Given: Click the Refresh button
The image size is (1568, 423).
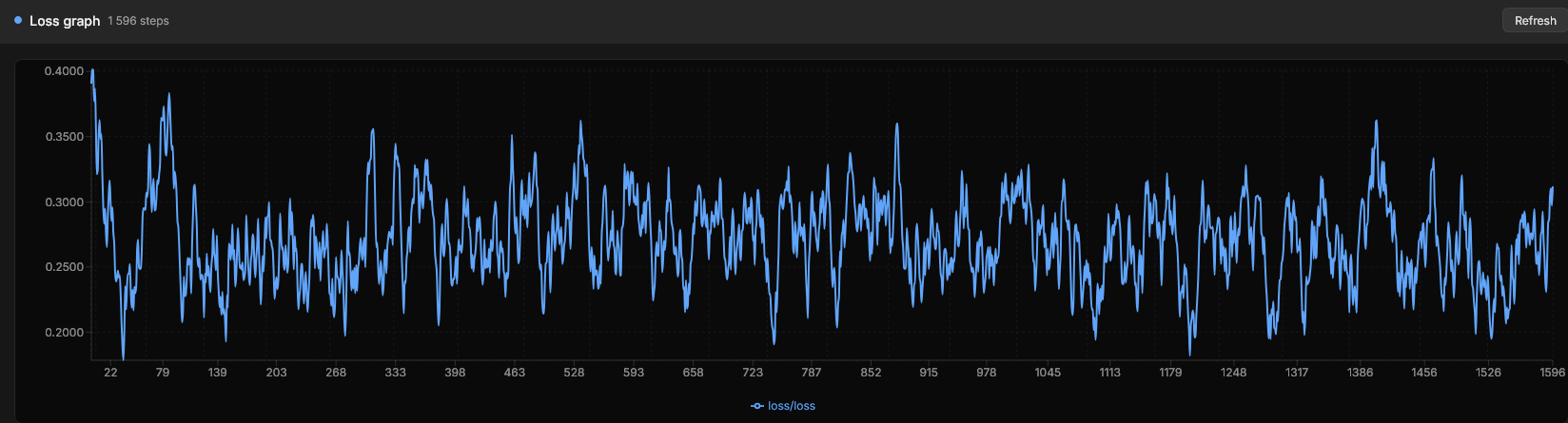Looking at the screenshot, I should click(1534, 21).
